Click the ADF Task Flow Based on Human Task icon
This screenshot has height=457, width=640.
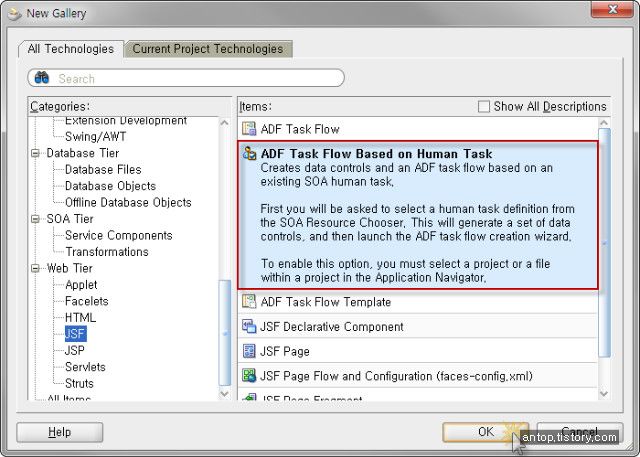pyautogui.click(x=249, y=153)
